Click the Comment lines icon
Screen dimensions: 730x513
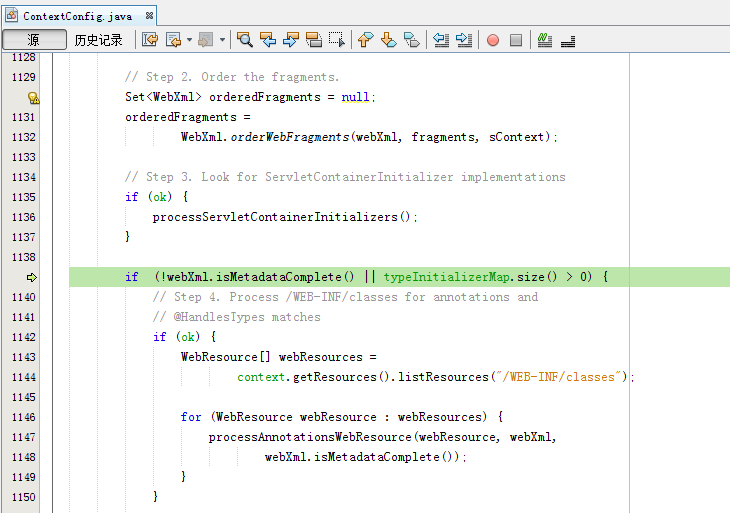[545, 40]
